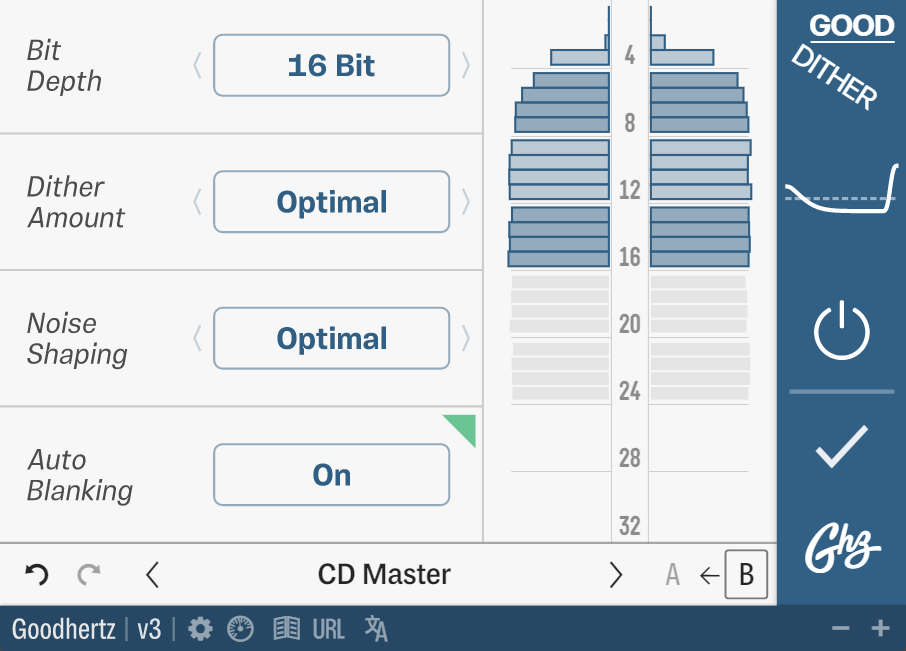Open the 16 Bit depth selector
This screenshot has width=906, height=651.
point(332,65)
